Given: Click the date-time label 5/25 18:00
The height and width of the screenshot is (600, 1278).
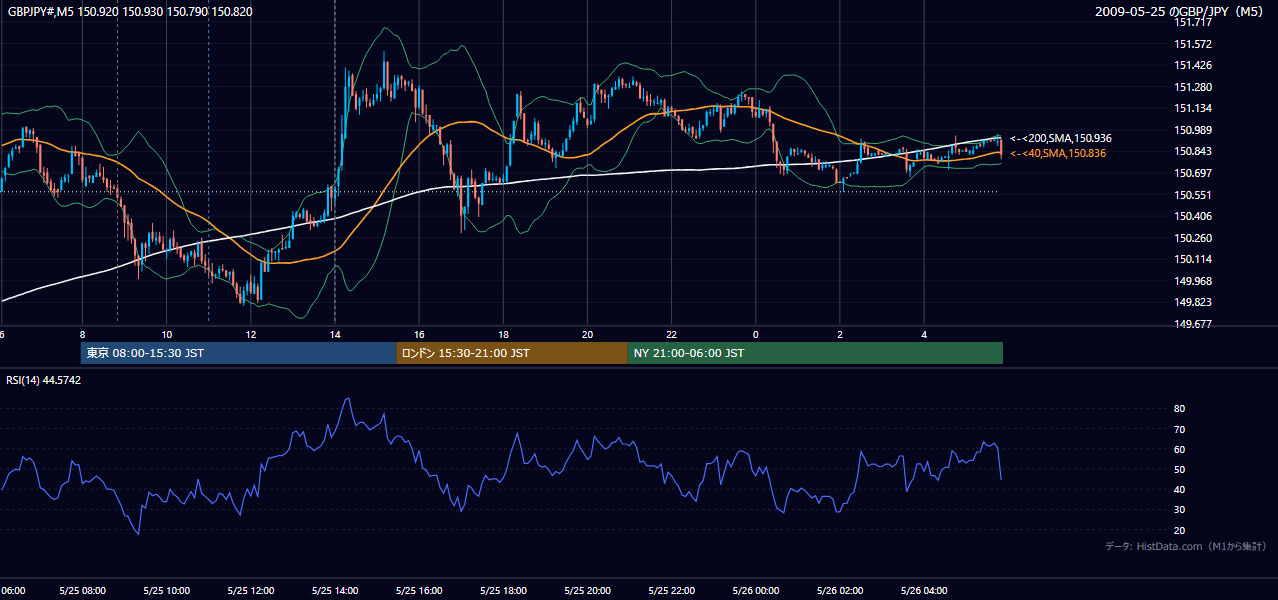Looking at the screenshot, I should (x=503, y=591).
